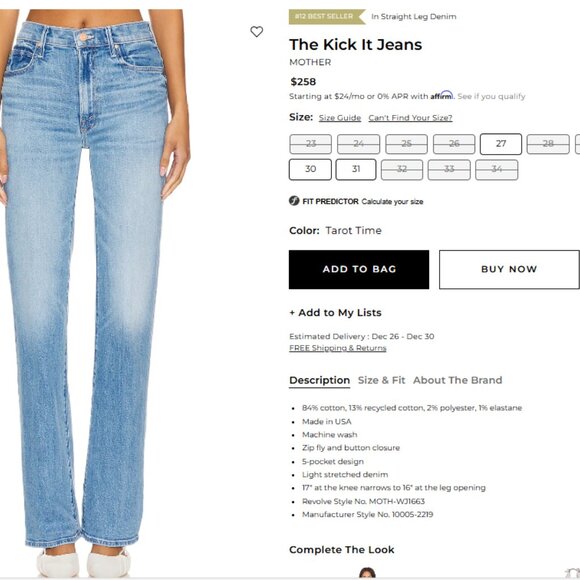The height and width of the screenshot is (580, 580).
Task: Switch to About The Brand tab
Action: click(x=458, y=380)
